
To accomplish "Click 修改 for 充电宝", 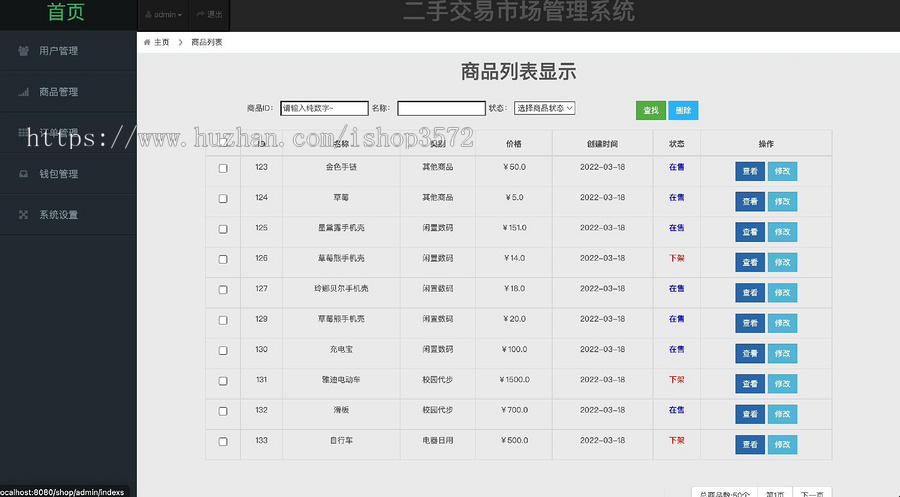I will point(782,354).
